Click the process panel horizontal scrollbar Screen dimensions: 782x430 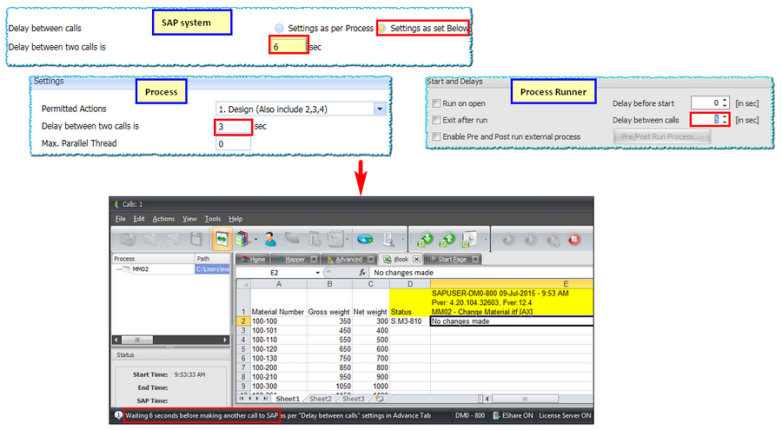[x=171, y=340]
